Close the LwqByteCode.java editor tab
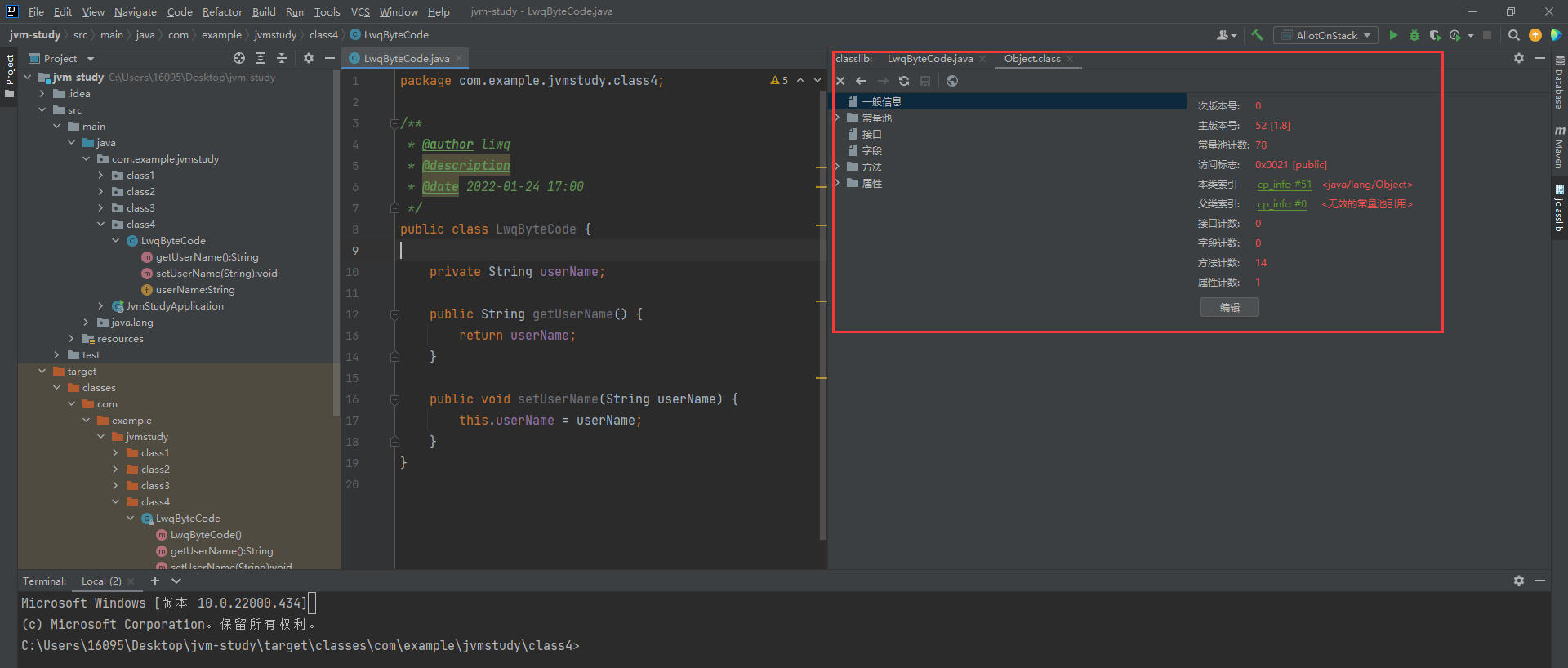1568x668 pixels. (459, 58)
